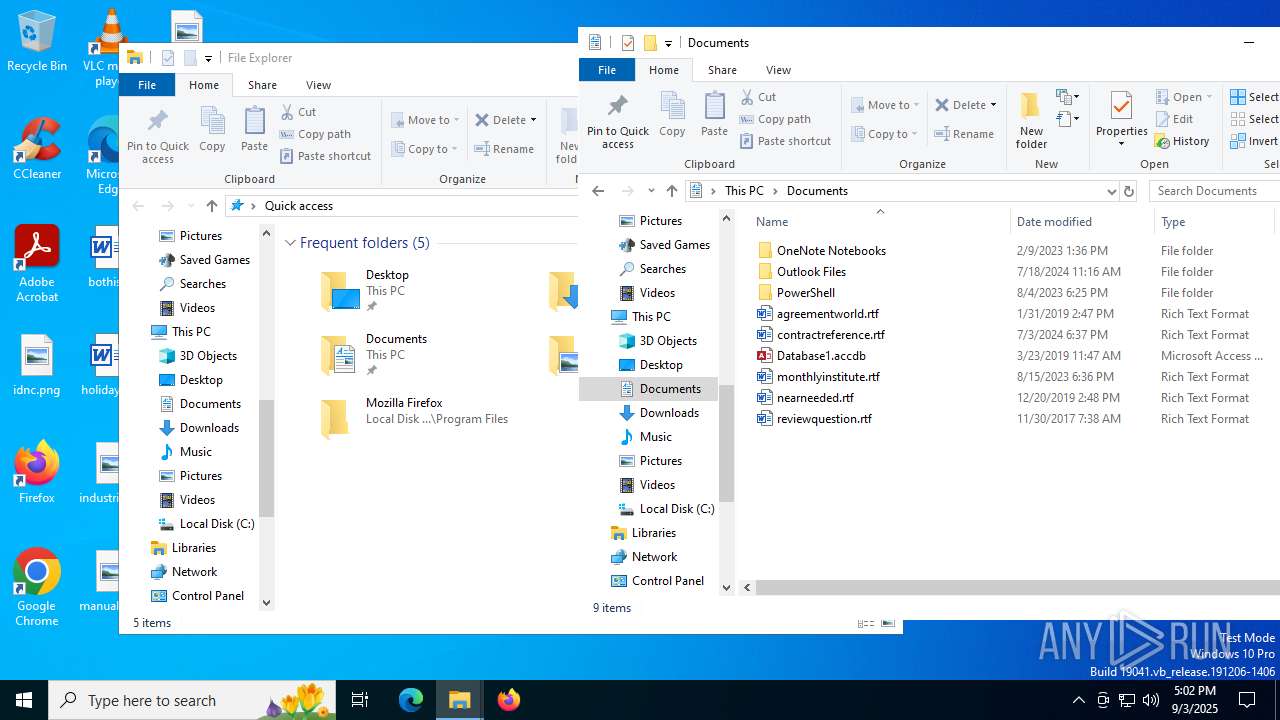Screen dimensions: 1280x720
Task: Switch to View tab in Documents window
Action: tap(778, 70)
